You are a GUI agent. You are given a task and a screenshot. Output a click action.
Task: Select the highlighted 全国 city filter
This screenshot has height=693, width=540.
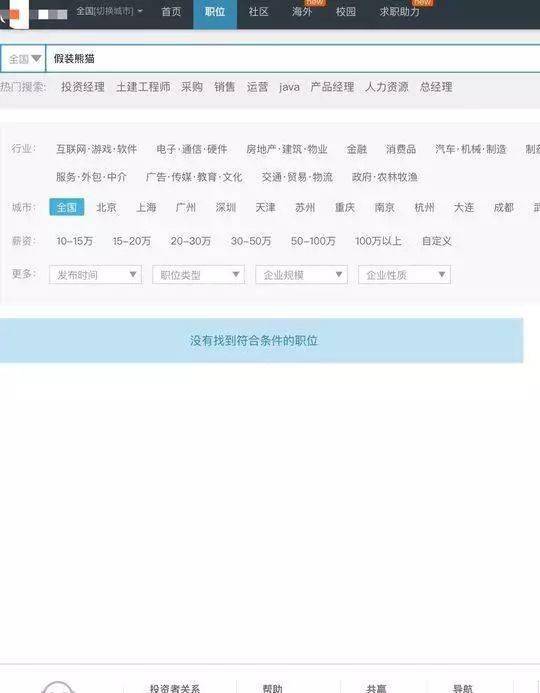pos(67,207)
